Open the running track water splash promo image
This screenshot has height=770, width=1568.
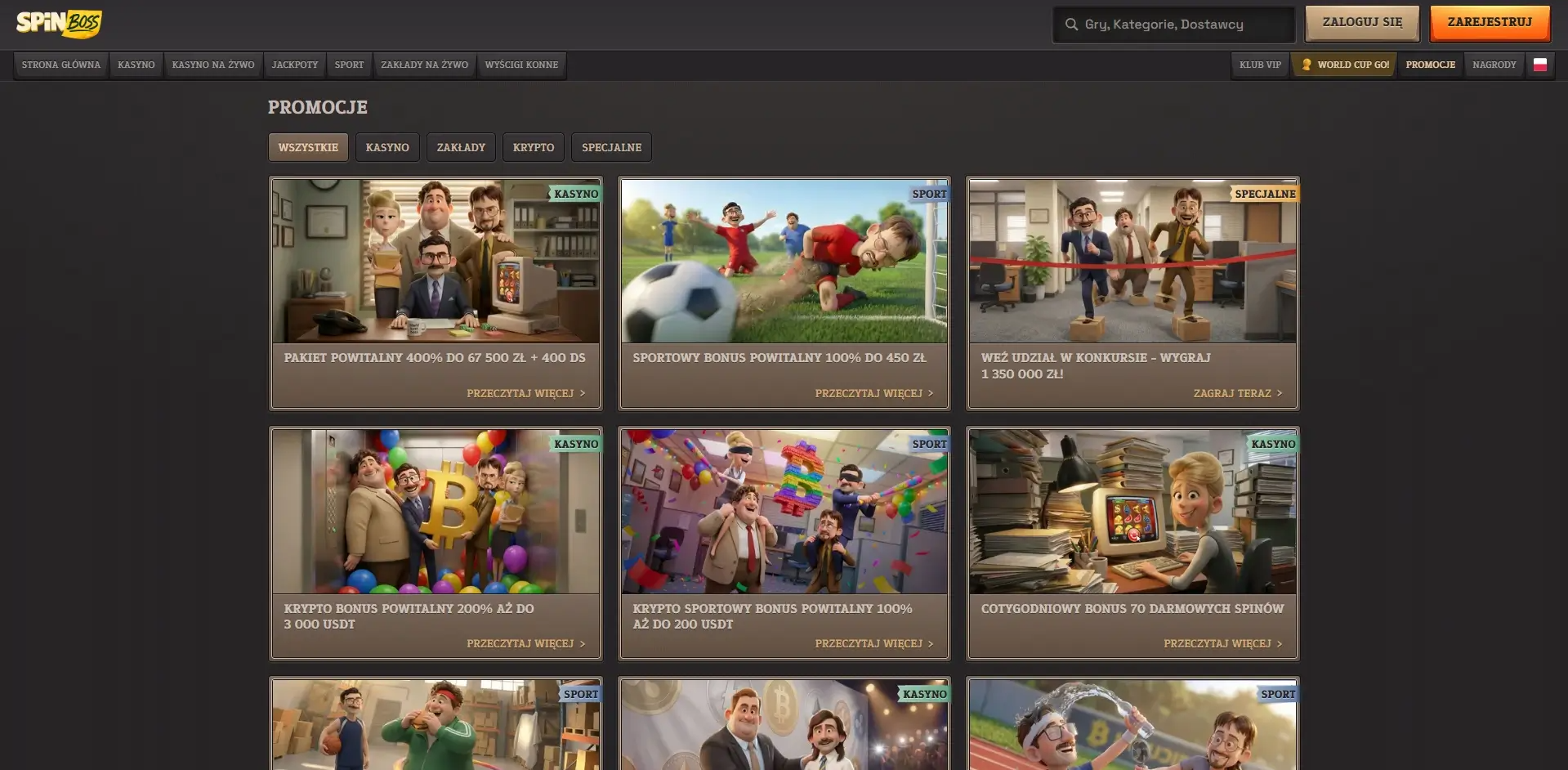1132,725
